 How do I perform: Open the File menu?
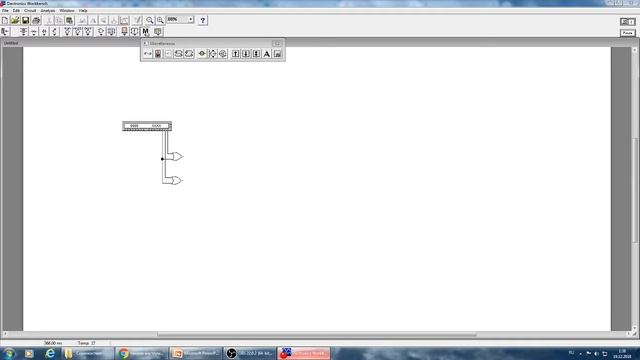[5, 11]
